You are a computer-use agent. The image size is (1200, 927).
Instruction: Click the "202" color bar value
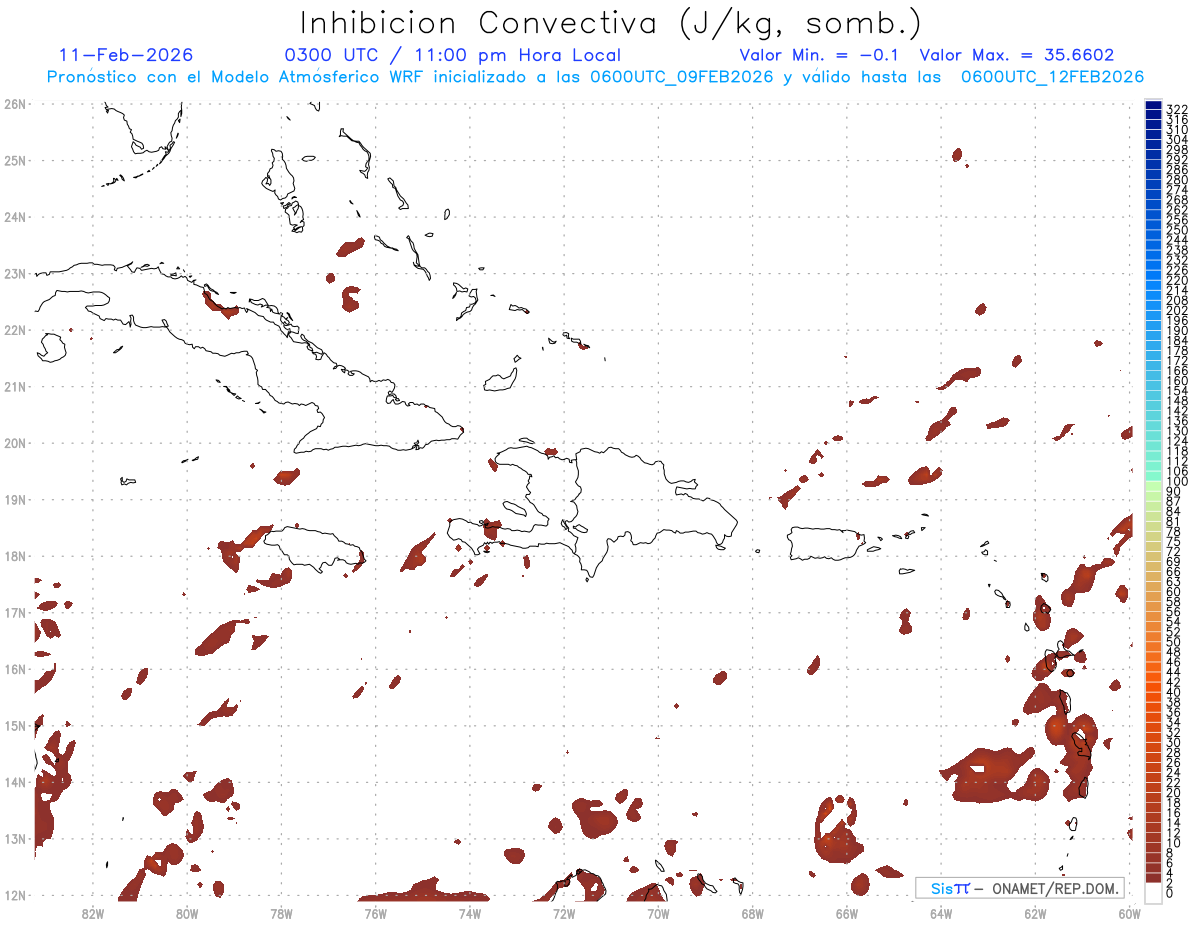click(1176, 310)
